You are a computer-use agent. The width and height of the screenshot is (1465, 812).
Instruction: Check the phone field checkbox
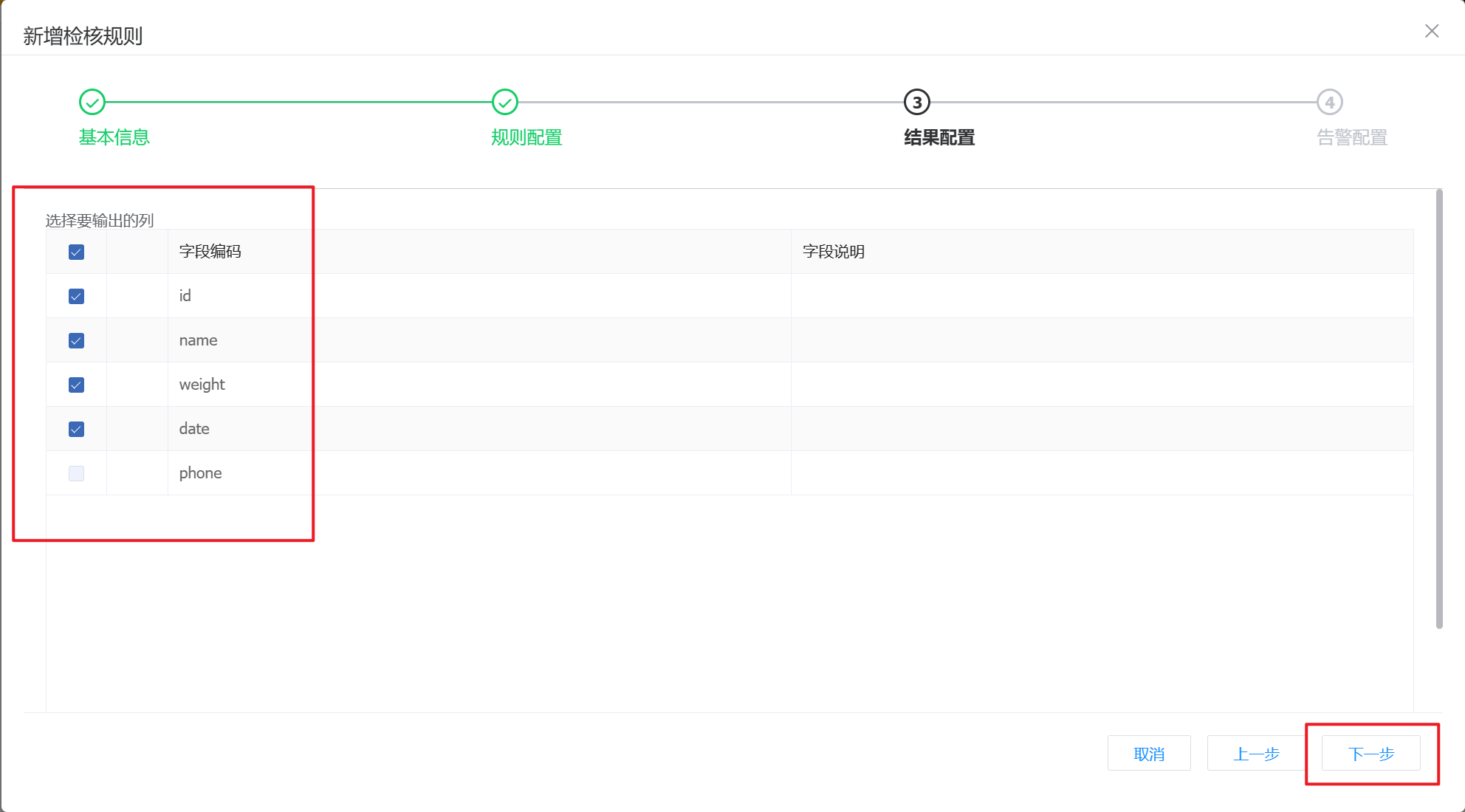coord(76,474)
